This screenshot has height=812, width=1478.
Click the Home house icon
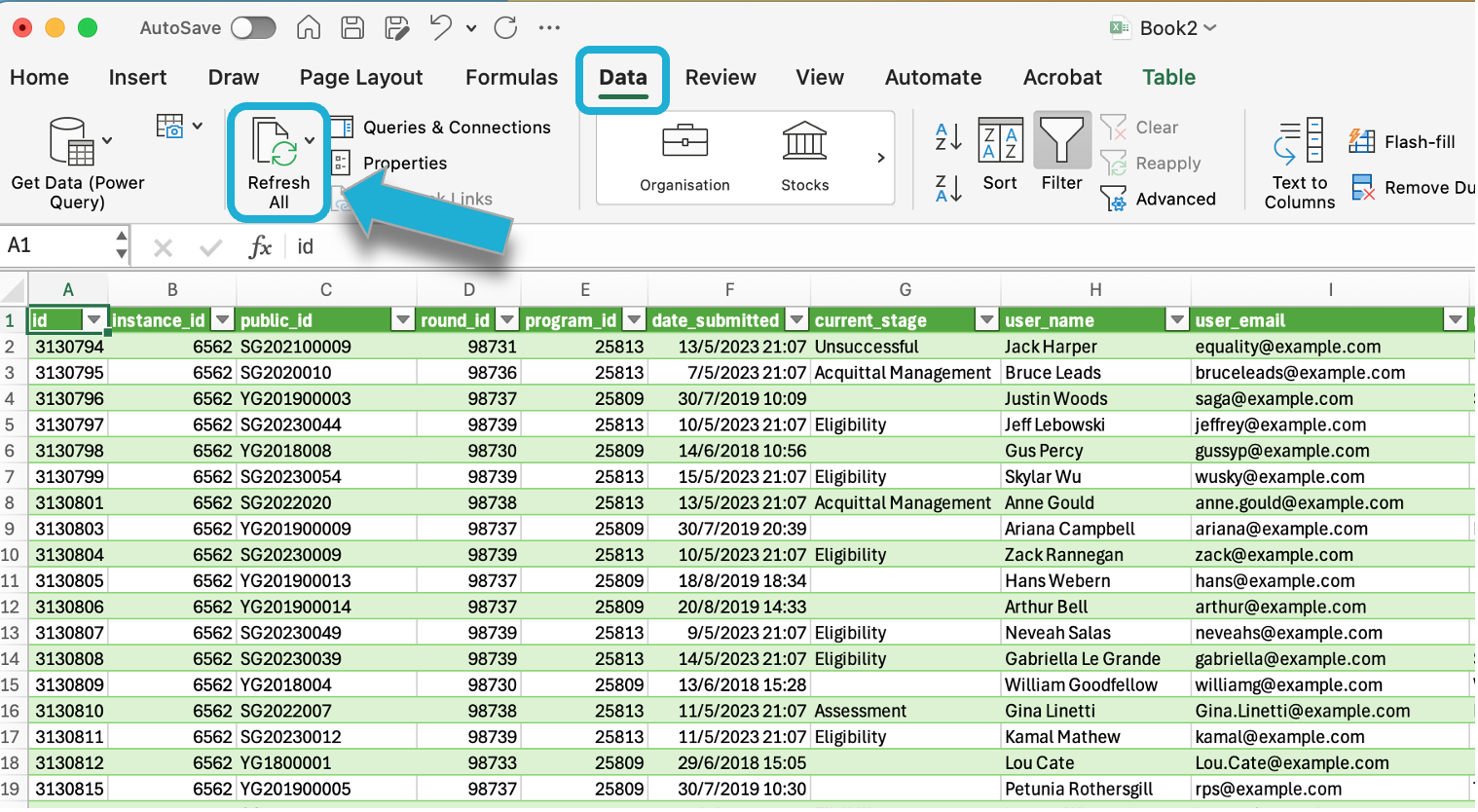(309, 28)
